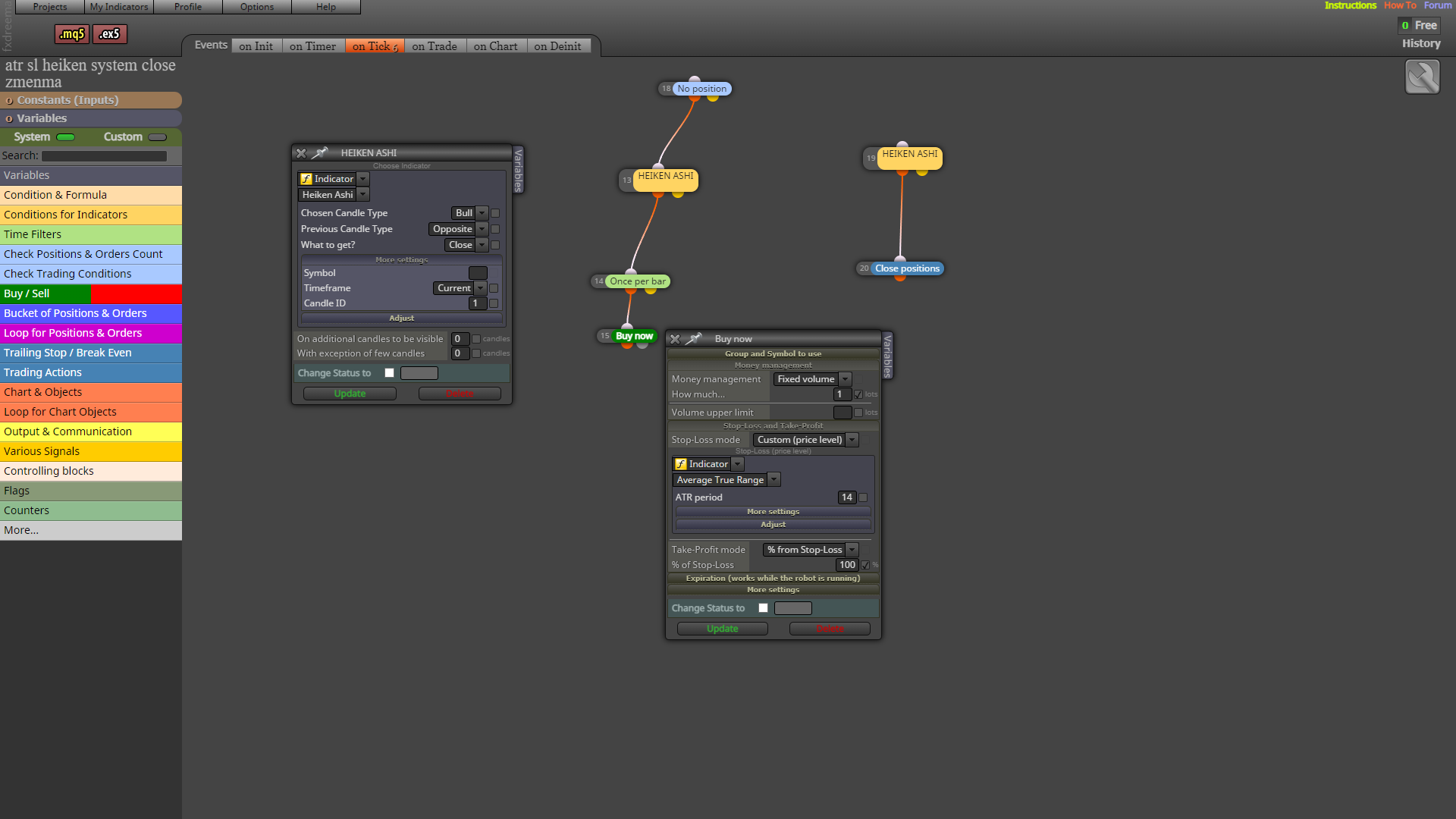The height and width of the screenshot is (819, 1456).
Task: Click Delete in Buy now panel
Action: pyautogui.click(x=830, y=629)
